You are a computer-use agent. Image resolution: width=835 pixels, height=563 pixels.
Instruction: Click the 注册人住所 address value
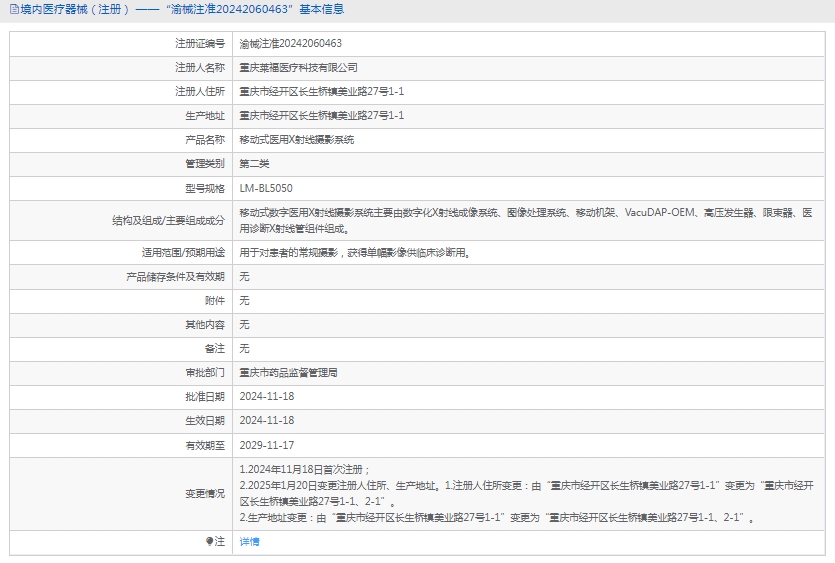pos(321,92)
